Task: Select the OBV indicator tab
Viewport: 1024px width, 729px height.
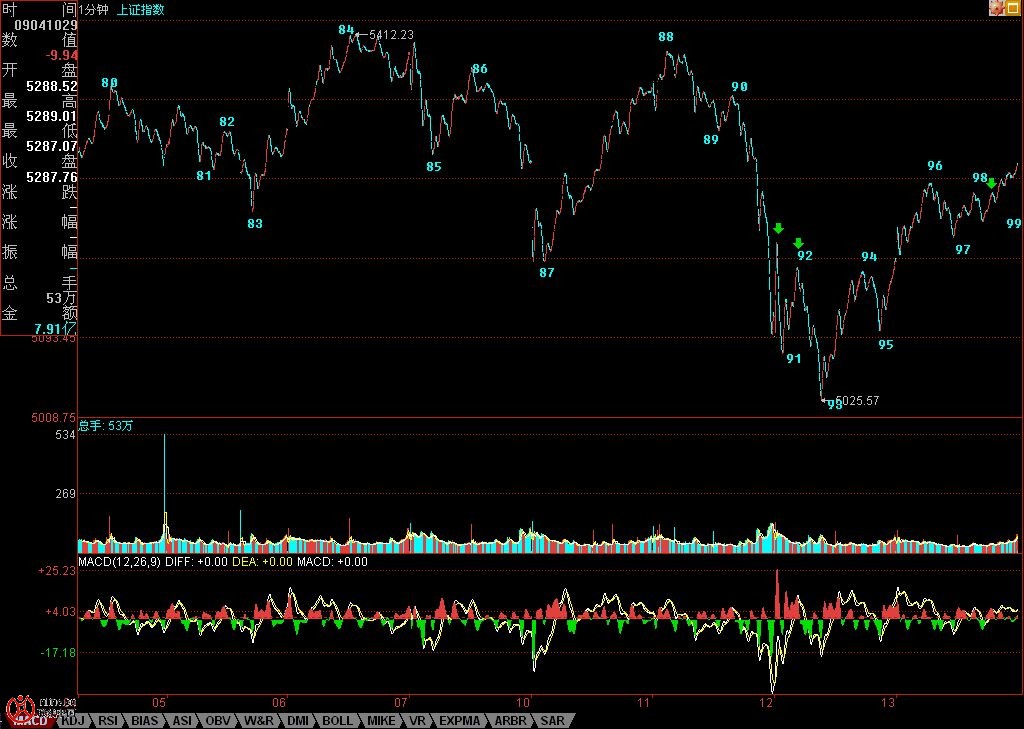Action: click(217, 720)
